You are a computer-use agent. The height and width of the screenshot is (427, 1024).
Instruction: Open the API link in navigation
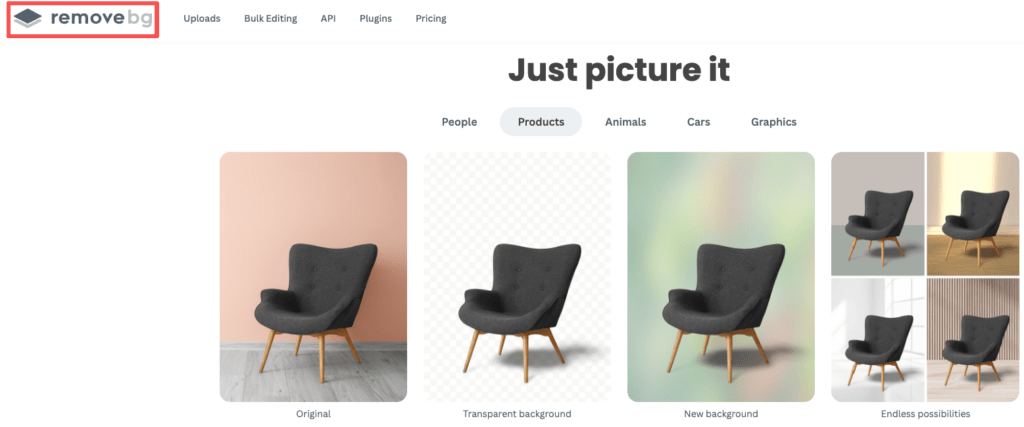328,18
